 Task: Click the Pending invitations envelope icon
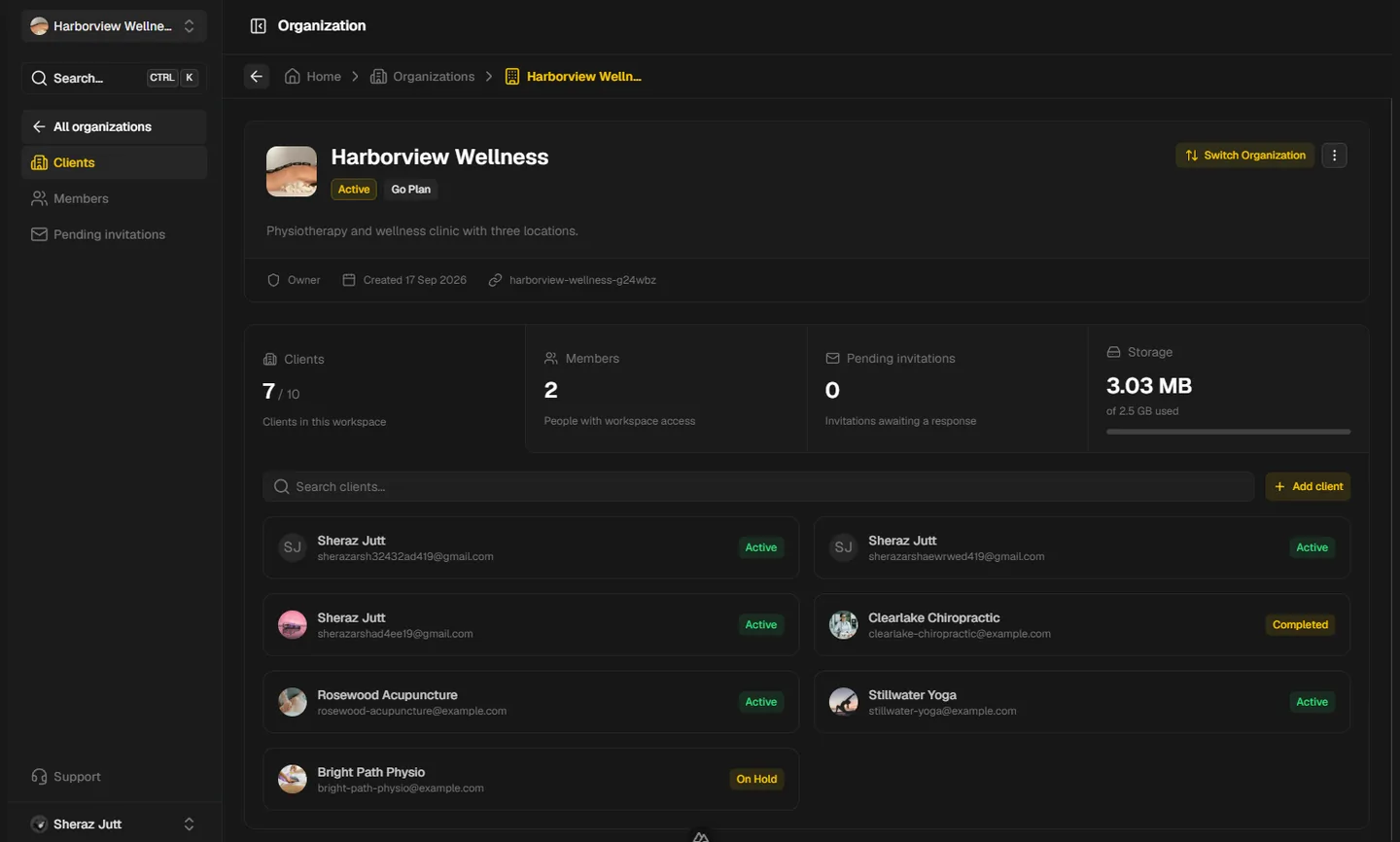point(39,234)
